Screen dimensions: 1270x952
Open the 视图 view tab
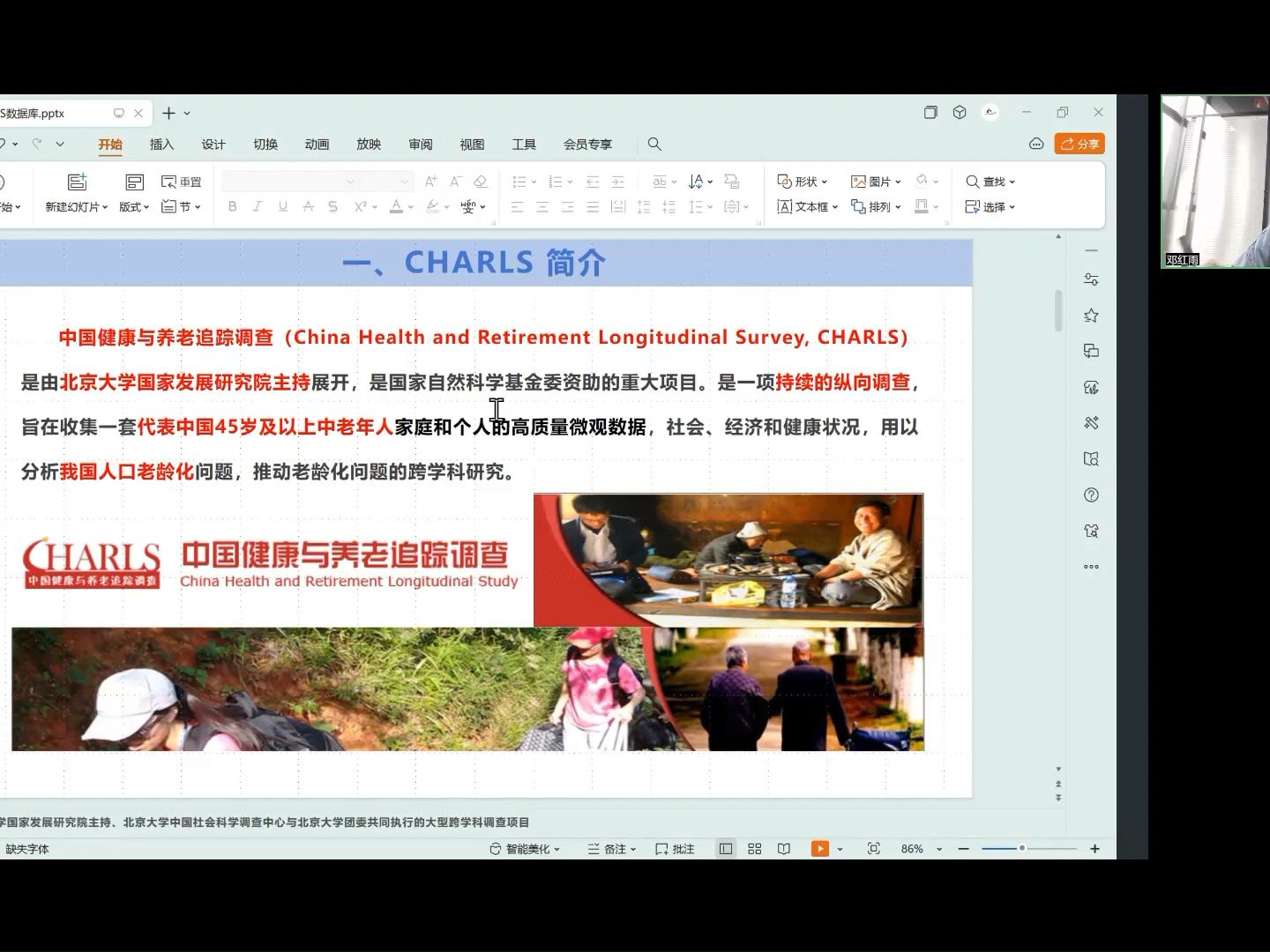[x=472, y=145]
